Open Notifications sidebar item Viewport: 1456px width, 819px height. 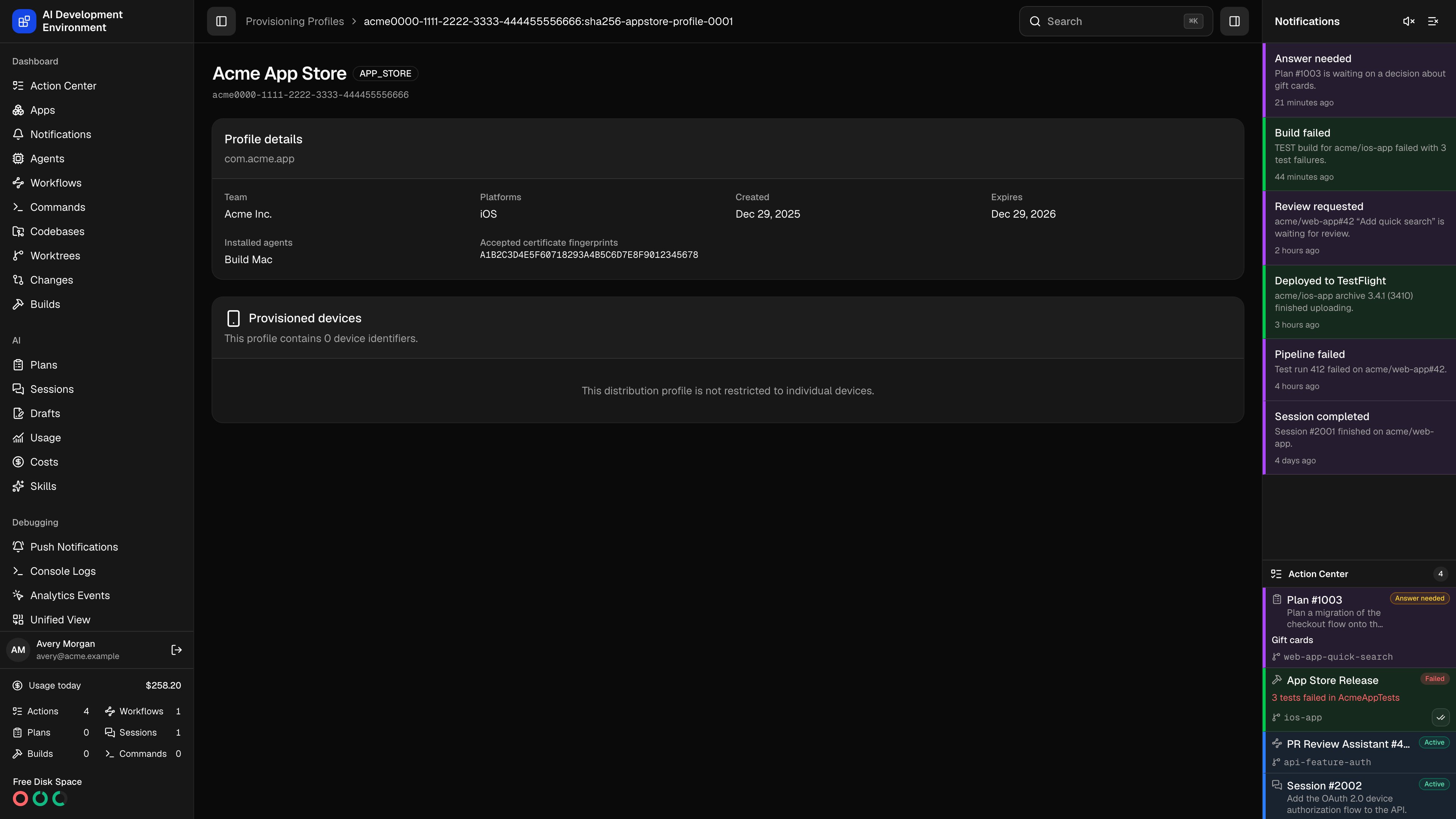click(97, 135)
